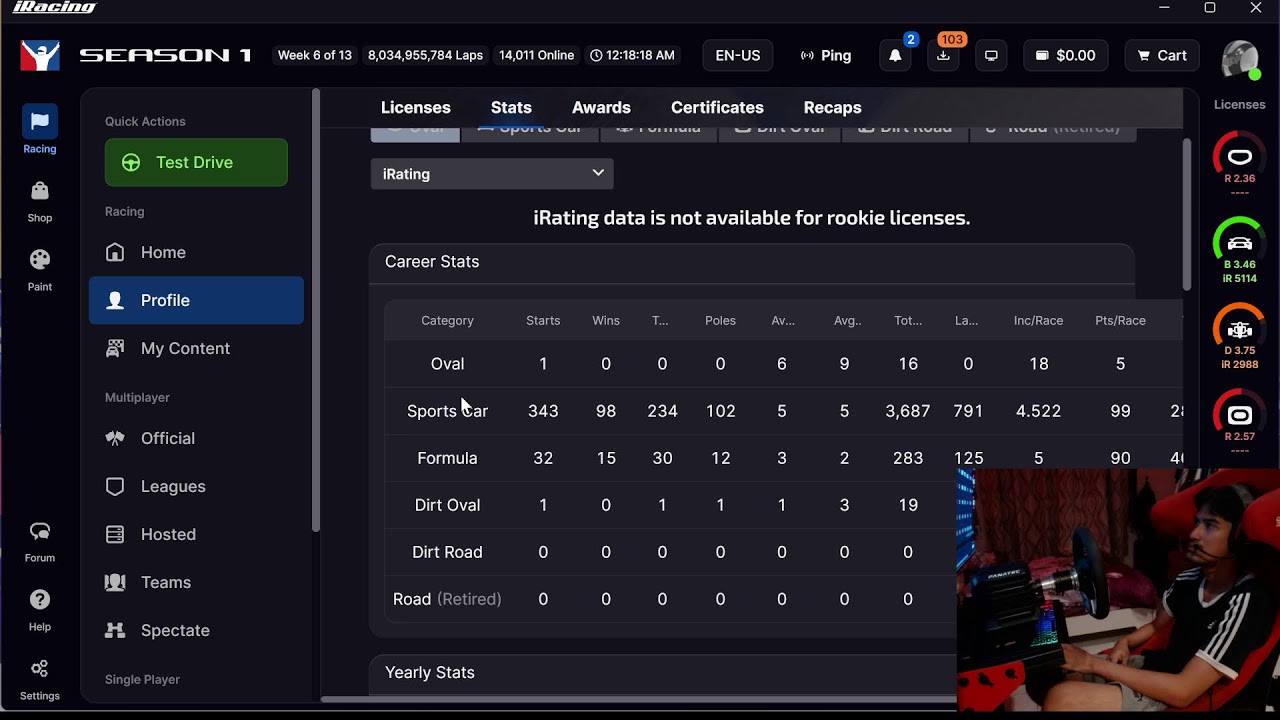Viewport: 1280px width, 720px height.
Task: Sort by Pts/Race column header
Action: (x=1120, y=321)
